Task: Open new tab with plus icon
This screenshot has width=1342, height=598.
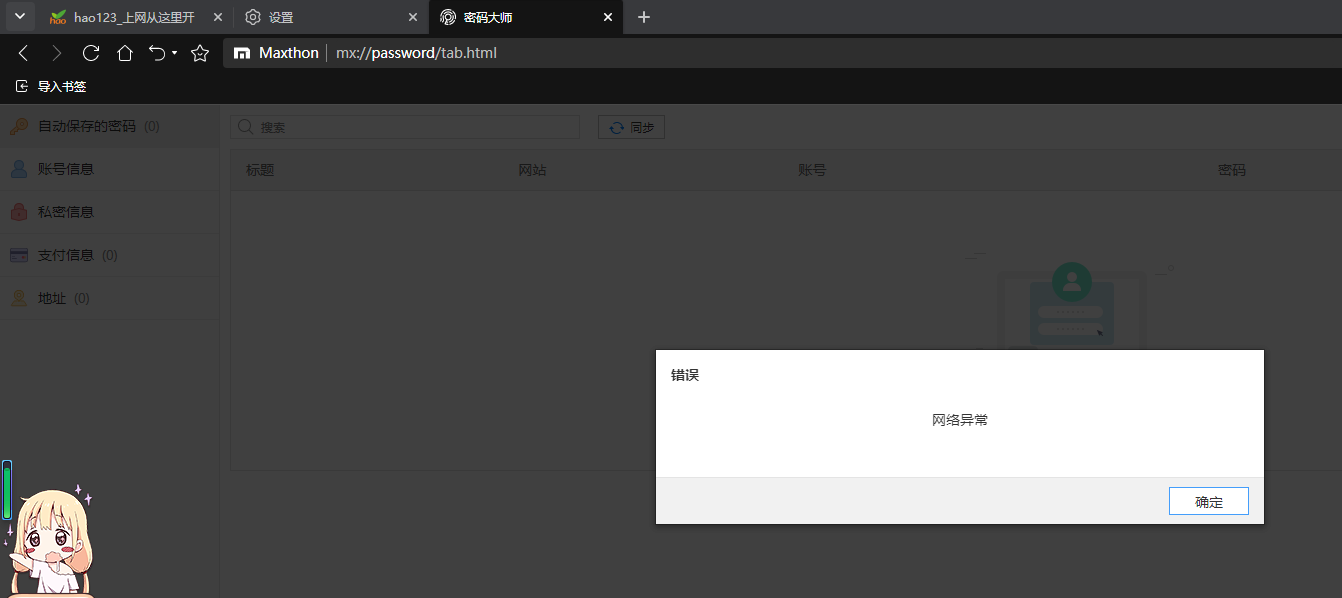Action: [x=644, y=17]
